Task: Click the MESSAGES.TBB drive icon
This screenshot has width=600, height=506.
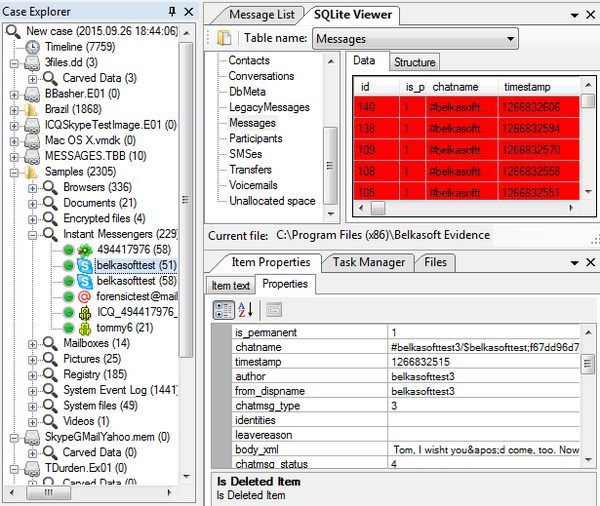Action: tap(32, 157)
